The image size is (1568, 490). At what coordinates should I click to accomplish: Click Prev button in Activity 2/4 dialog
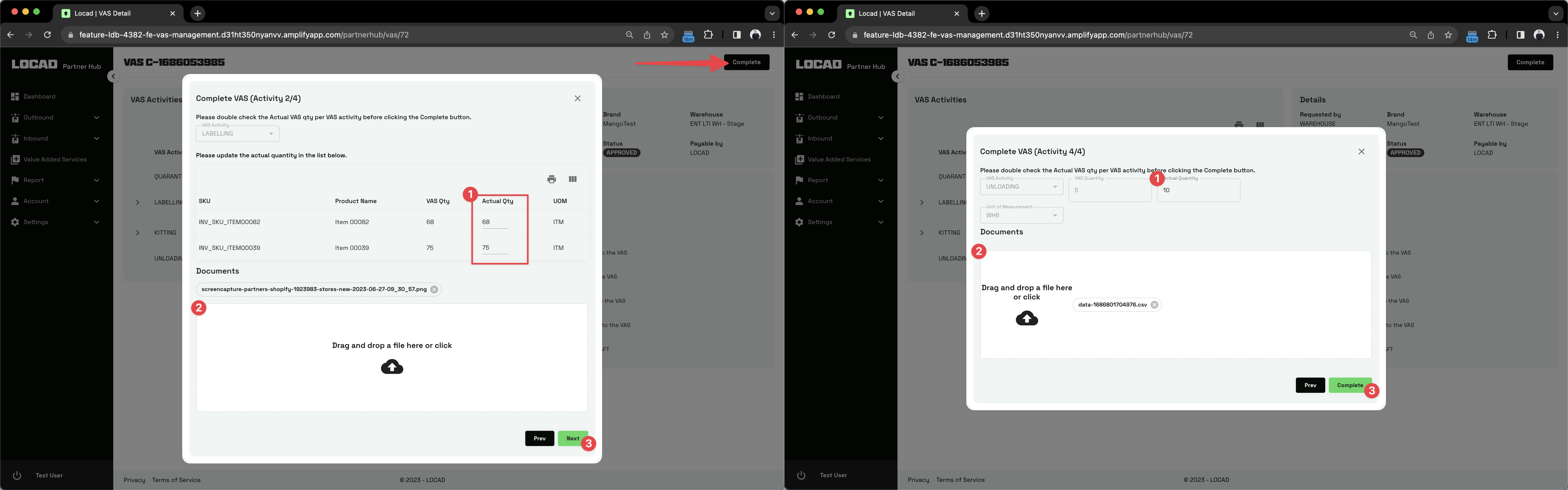click(x=539, y=438)
